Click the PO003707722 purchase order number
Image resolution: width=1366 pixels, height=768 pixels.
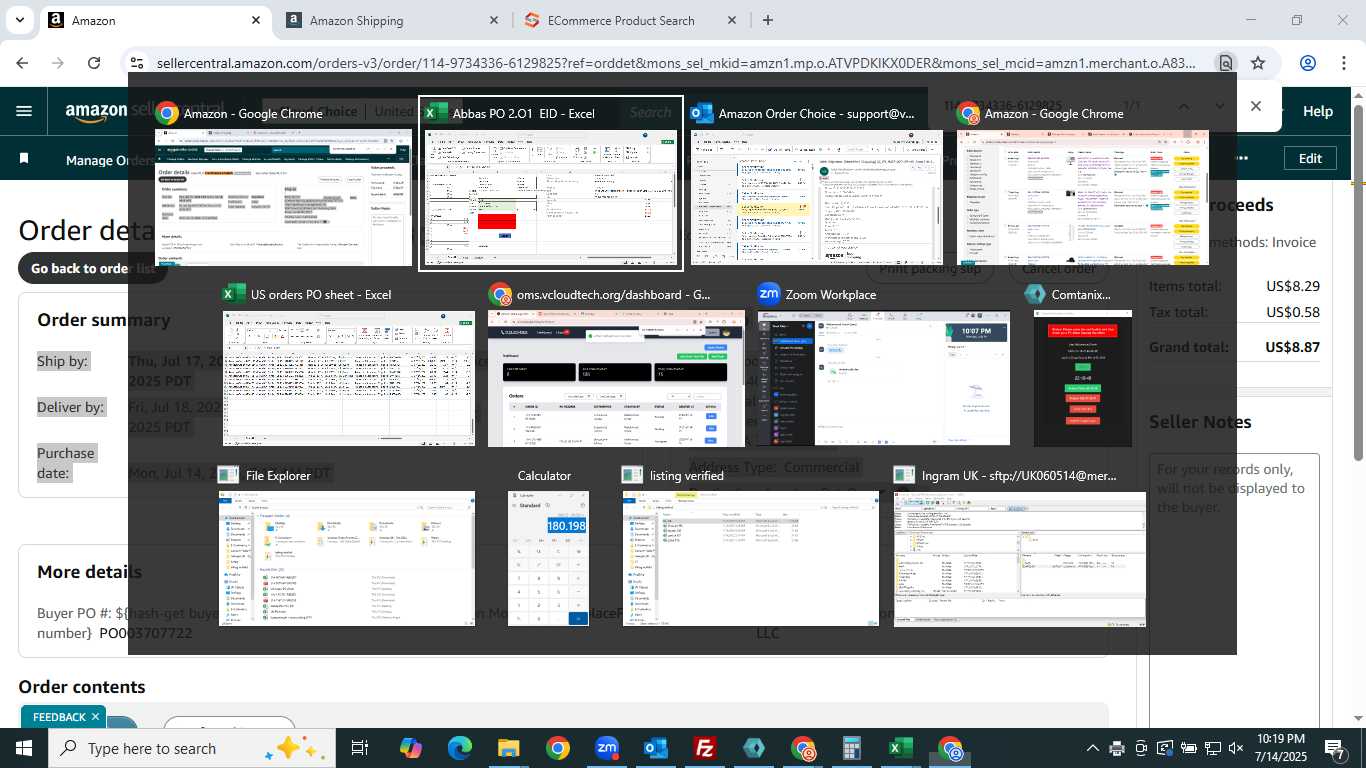coord(145,634)
